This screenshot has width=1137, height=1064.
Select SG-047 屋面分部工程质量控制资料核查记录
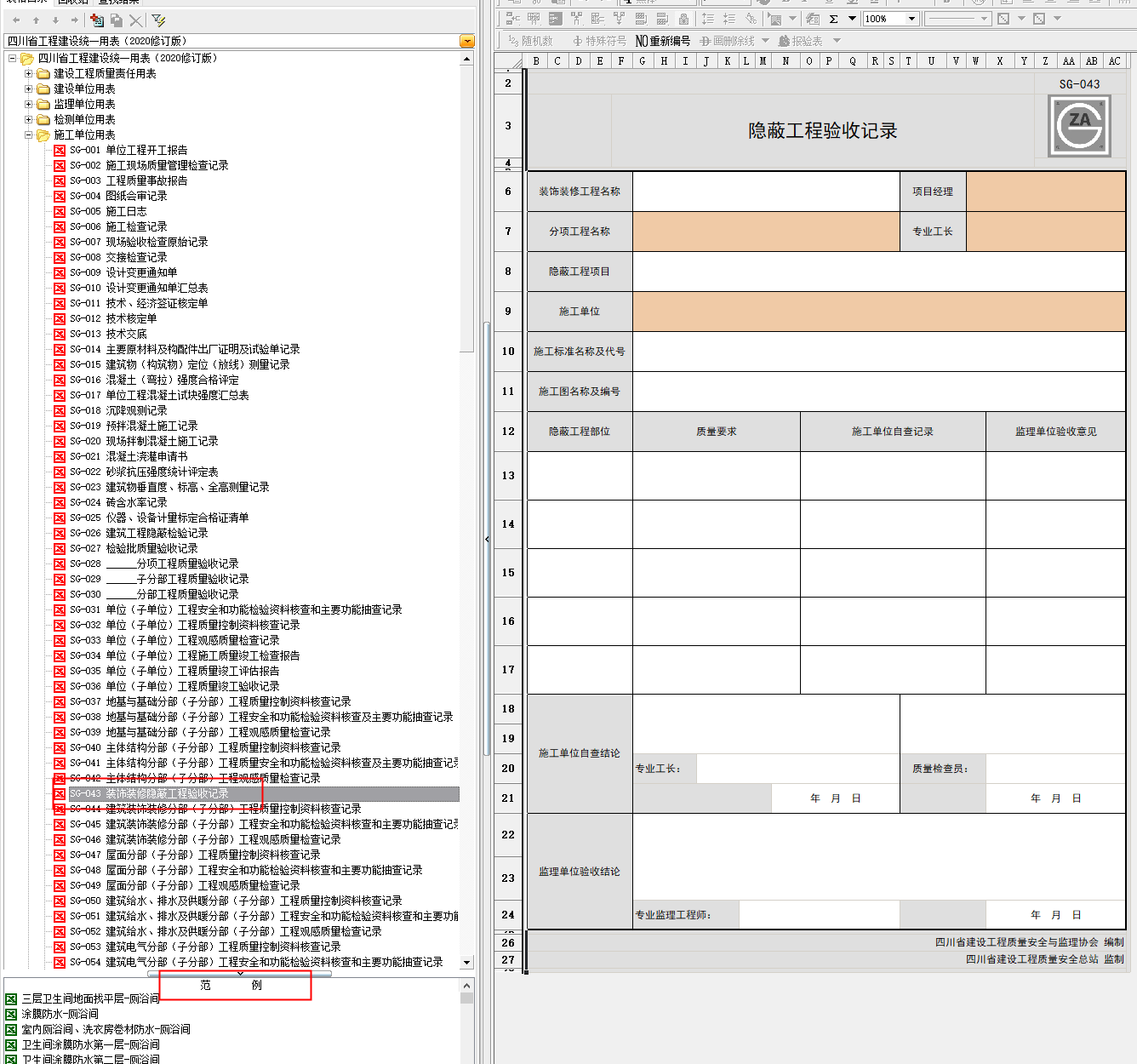click(195, 855)
